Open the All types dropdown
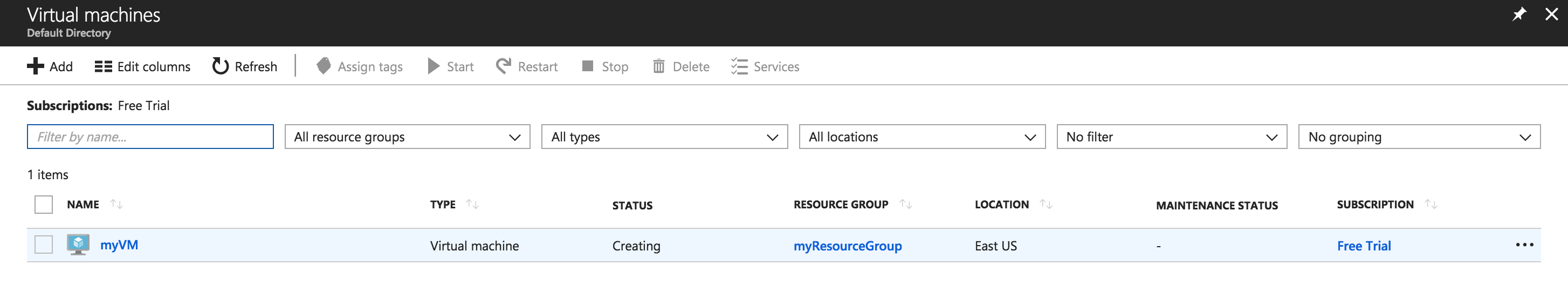The width and height of the screenshot is (1568, 285). coord(664,137)
